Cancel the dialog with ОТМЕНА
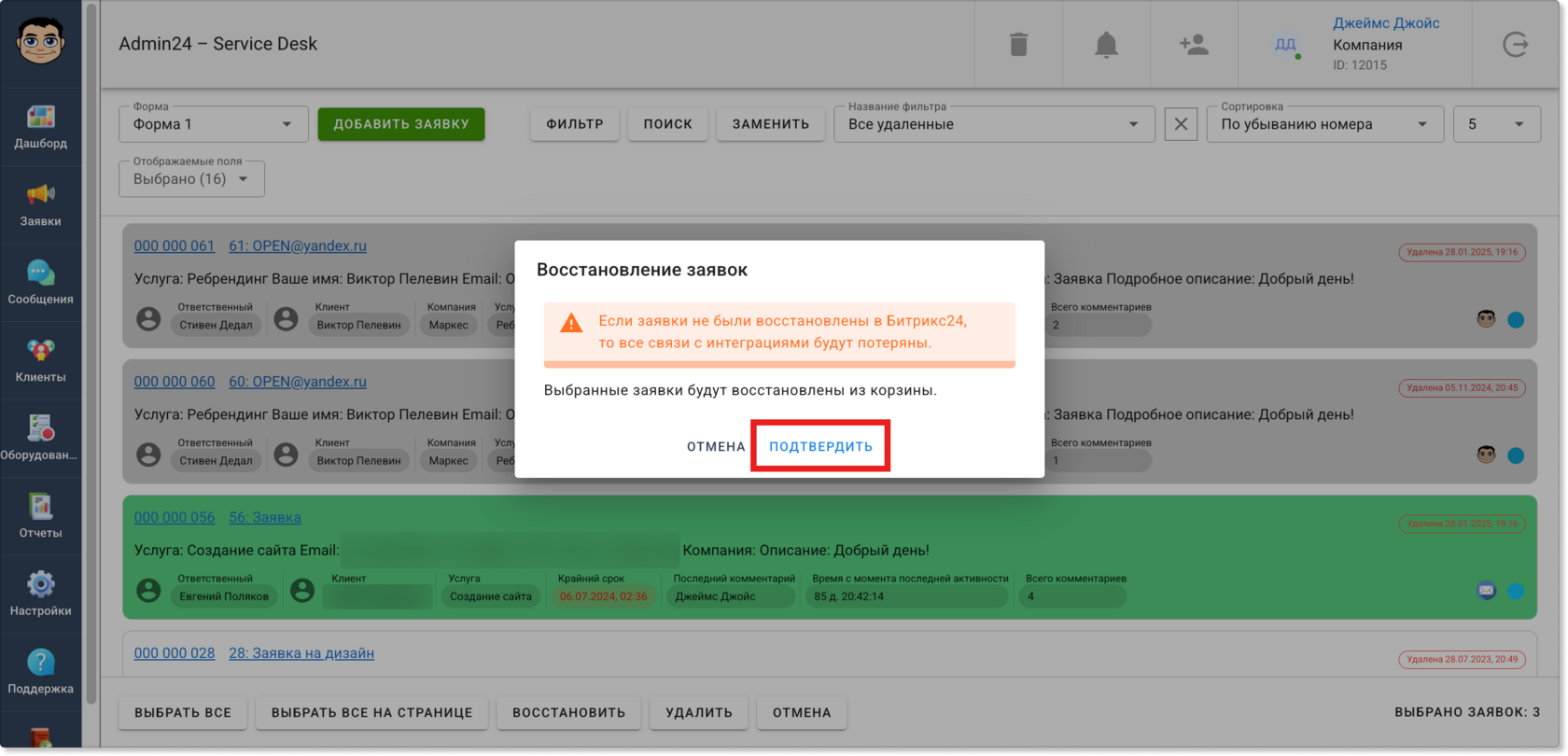 click(716, 446)
